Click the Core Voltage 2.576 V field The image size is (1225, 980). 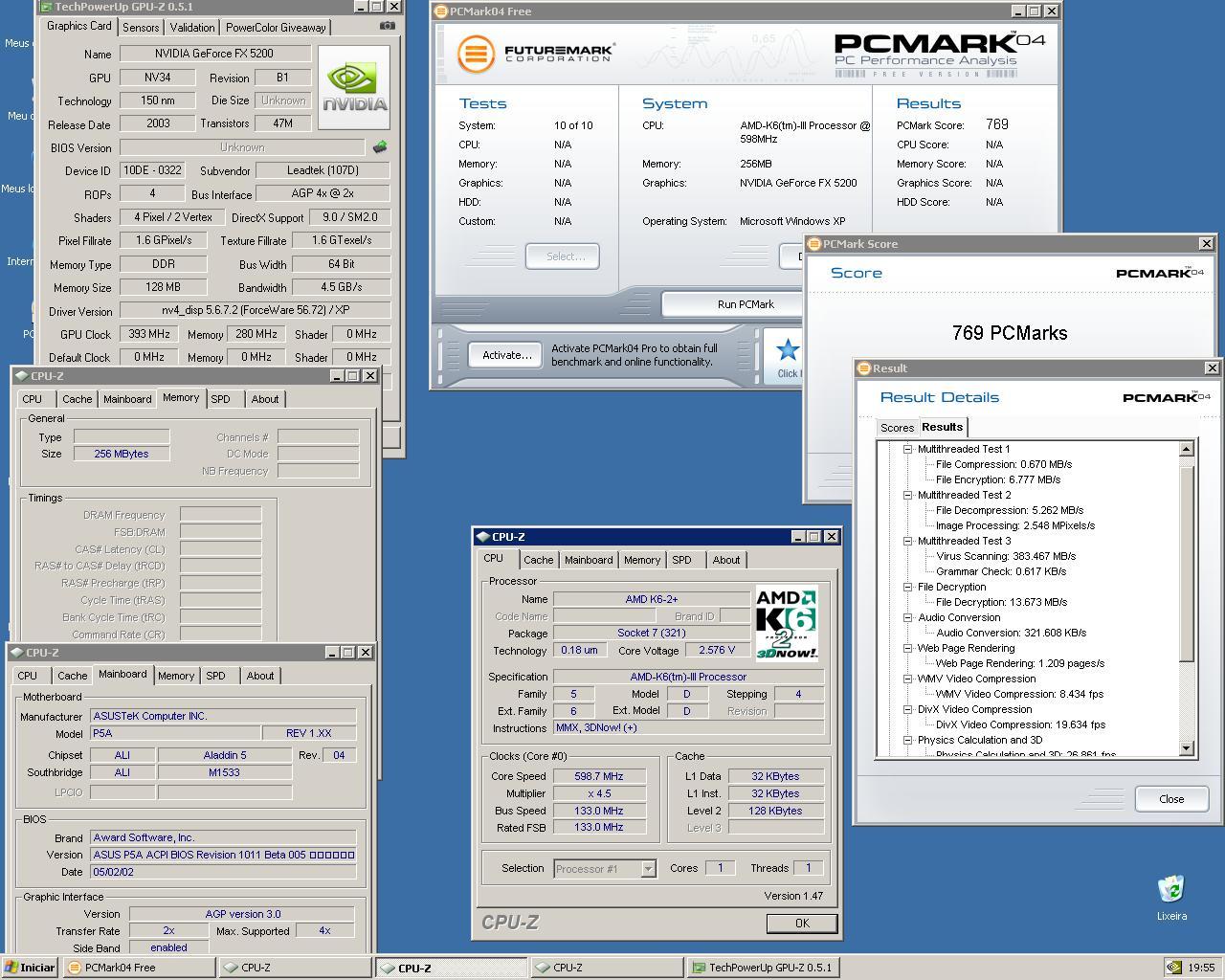(718, 651)
